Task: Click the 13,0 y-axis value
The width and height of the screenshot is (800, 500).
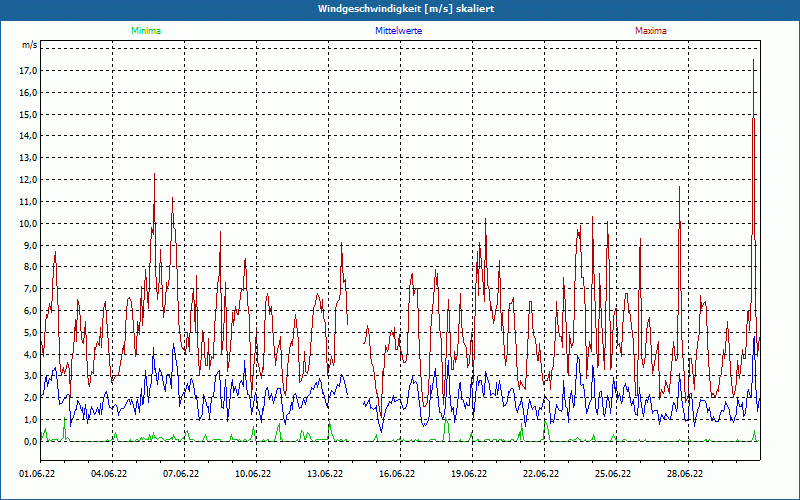Action: 29,158
